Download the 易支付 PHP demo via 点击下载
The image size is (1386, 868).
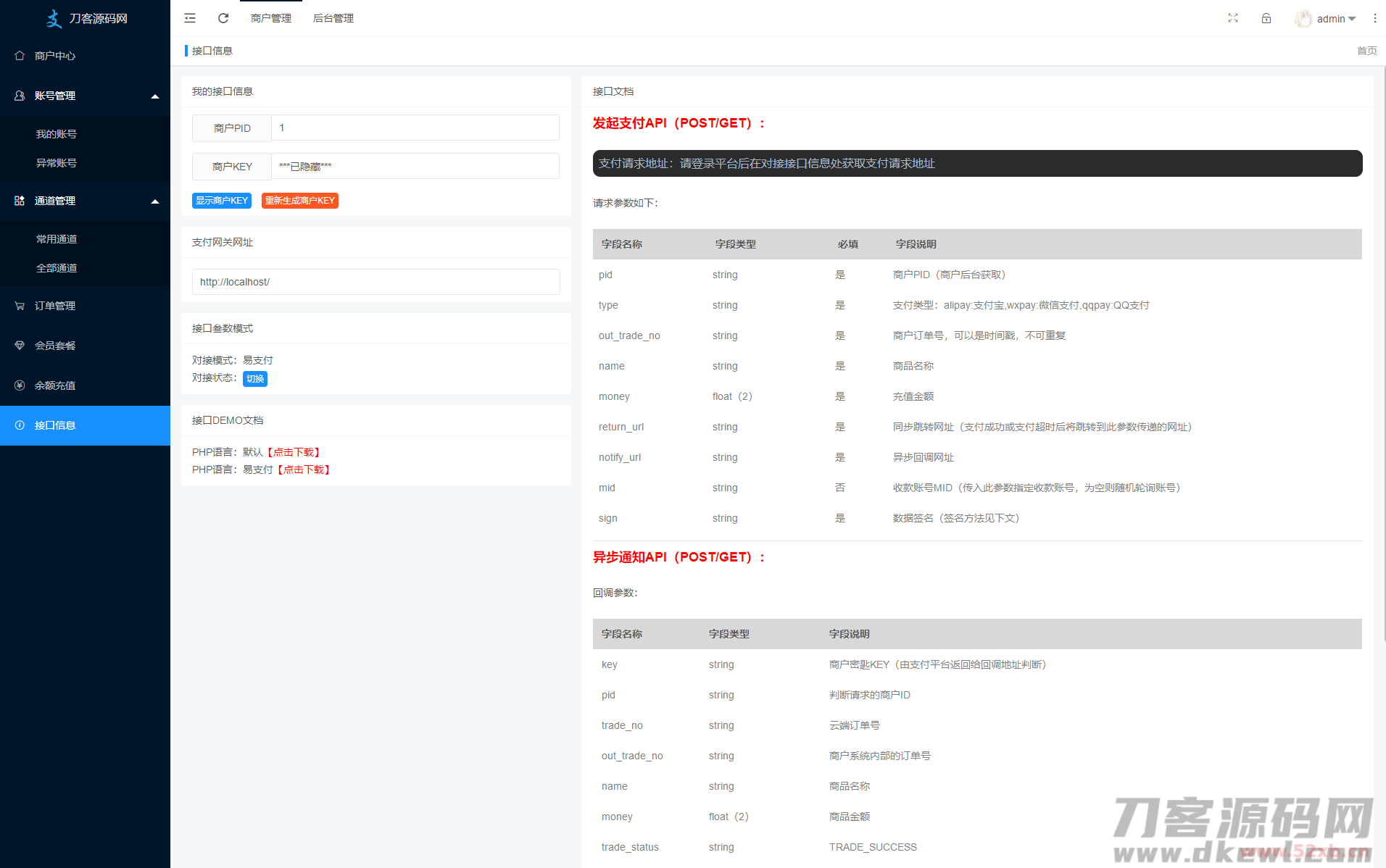tap(304, 470)
